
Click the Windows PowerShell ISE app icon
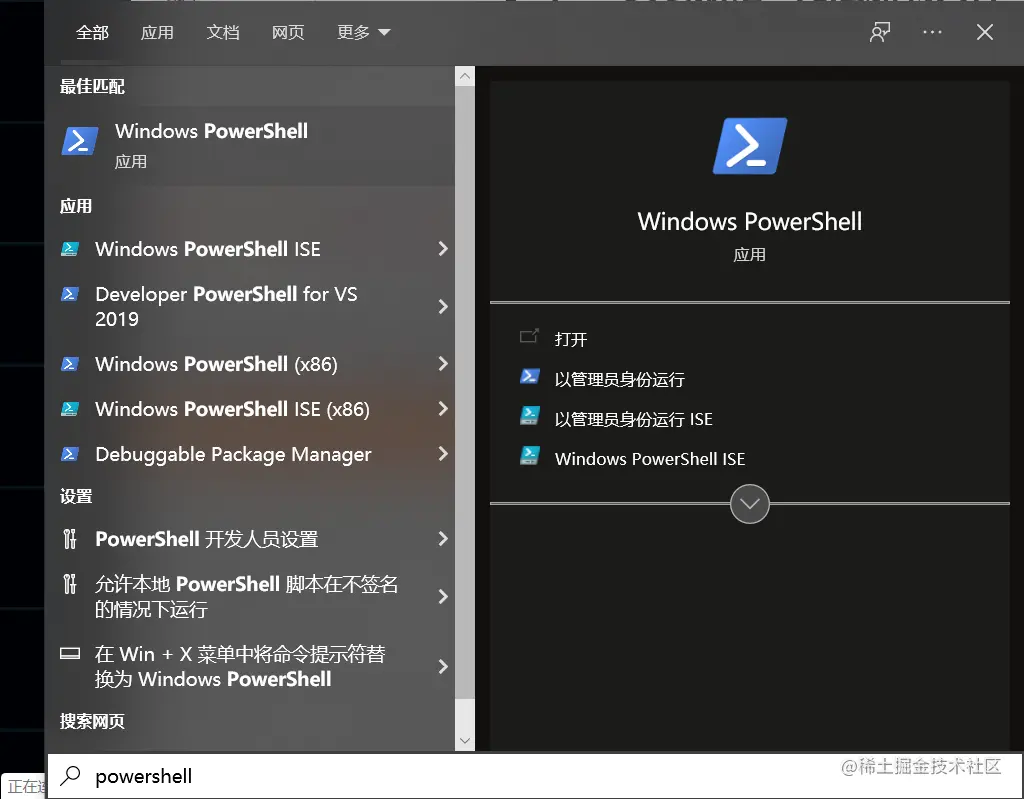(x=70, y=249)
